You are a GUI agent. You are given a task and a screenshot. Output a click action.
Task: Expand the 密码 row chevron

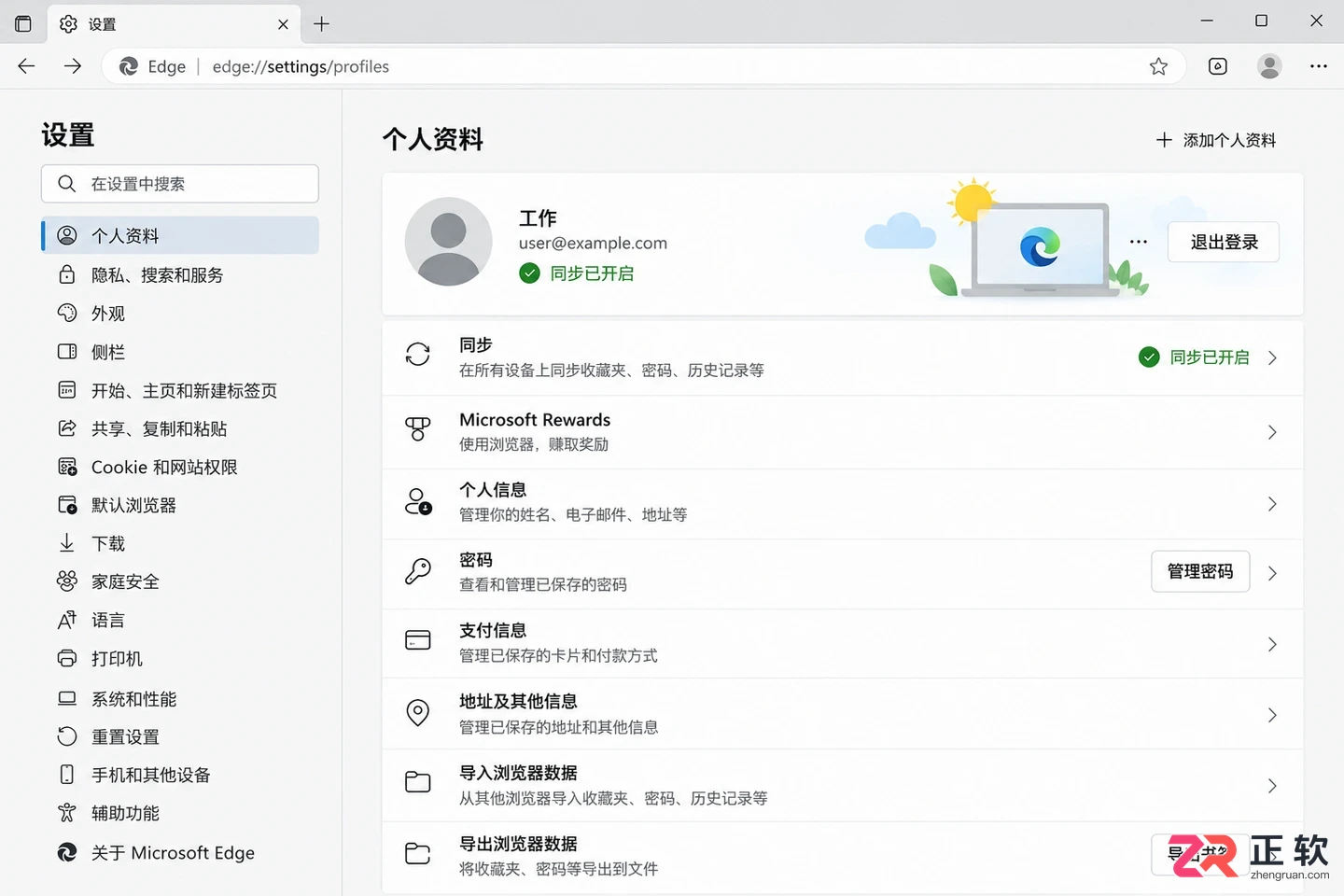[1272, 573]
